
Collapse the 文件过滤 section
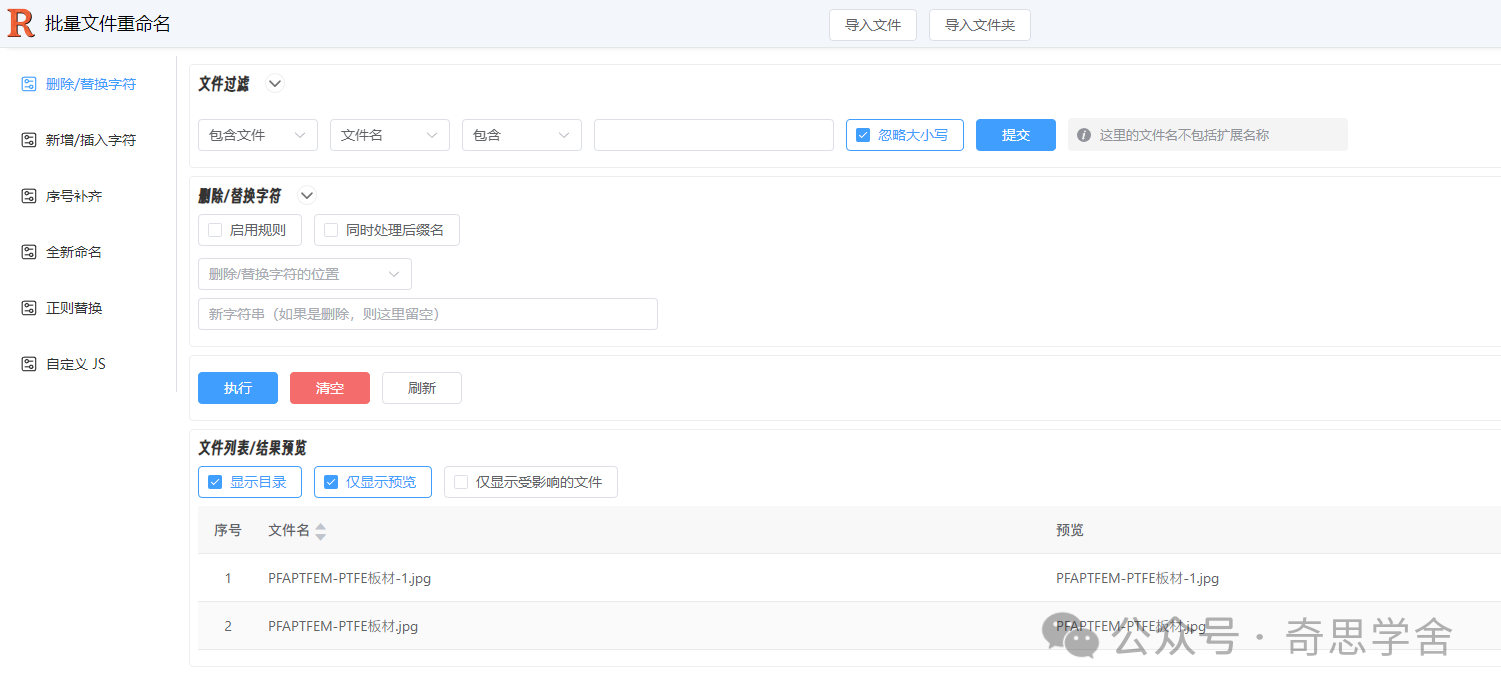274,83
